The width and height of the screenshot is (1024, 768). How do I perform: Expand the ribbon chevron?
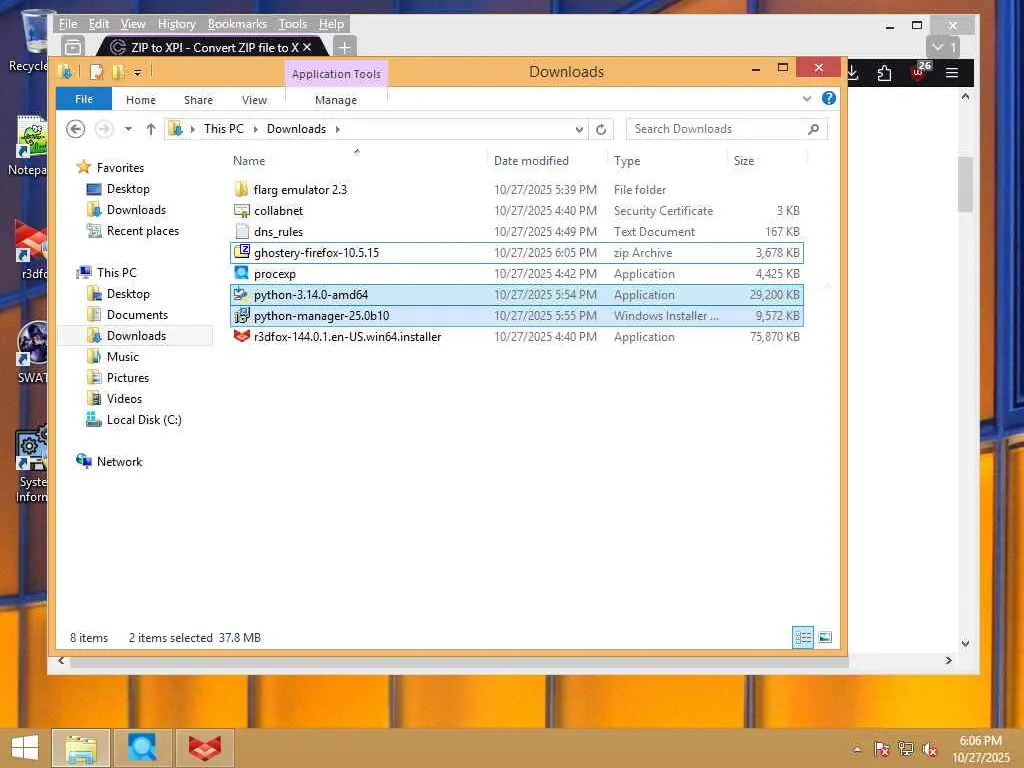807,99
